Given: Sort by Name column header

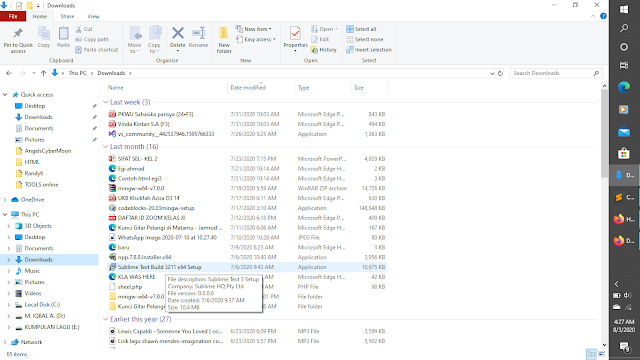Looking at the screenshot, I should (x=116, y=87).
